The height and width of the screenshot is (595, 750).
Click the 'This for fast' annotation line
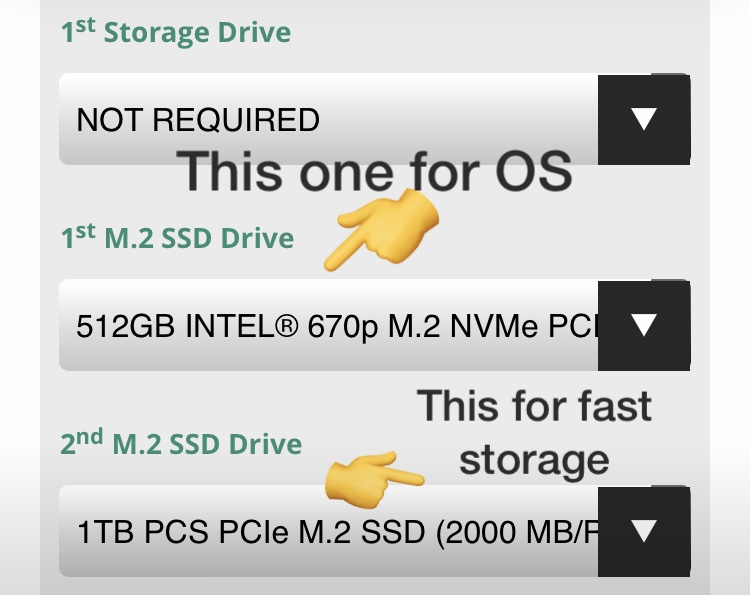(x=534, y=406)
